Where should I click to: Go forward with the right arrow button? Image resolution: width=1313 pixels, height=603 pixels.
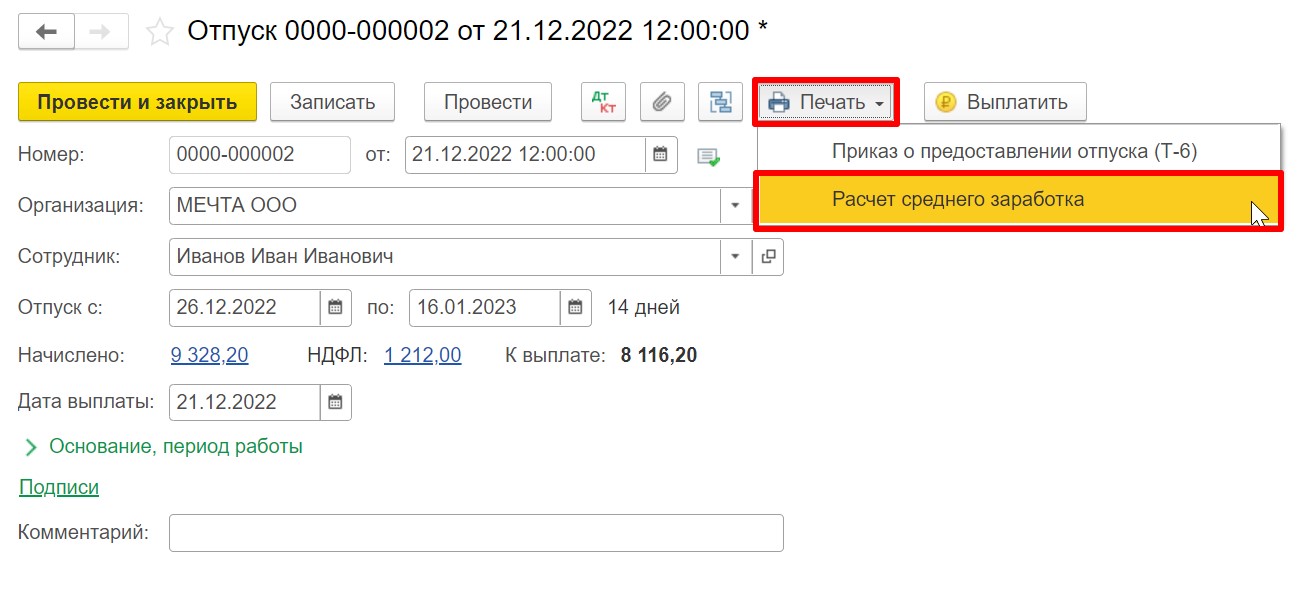click(x=101, y=32)
